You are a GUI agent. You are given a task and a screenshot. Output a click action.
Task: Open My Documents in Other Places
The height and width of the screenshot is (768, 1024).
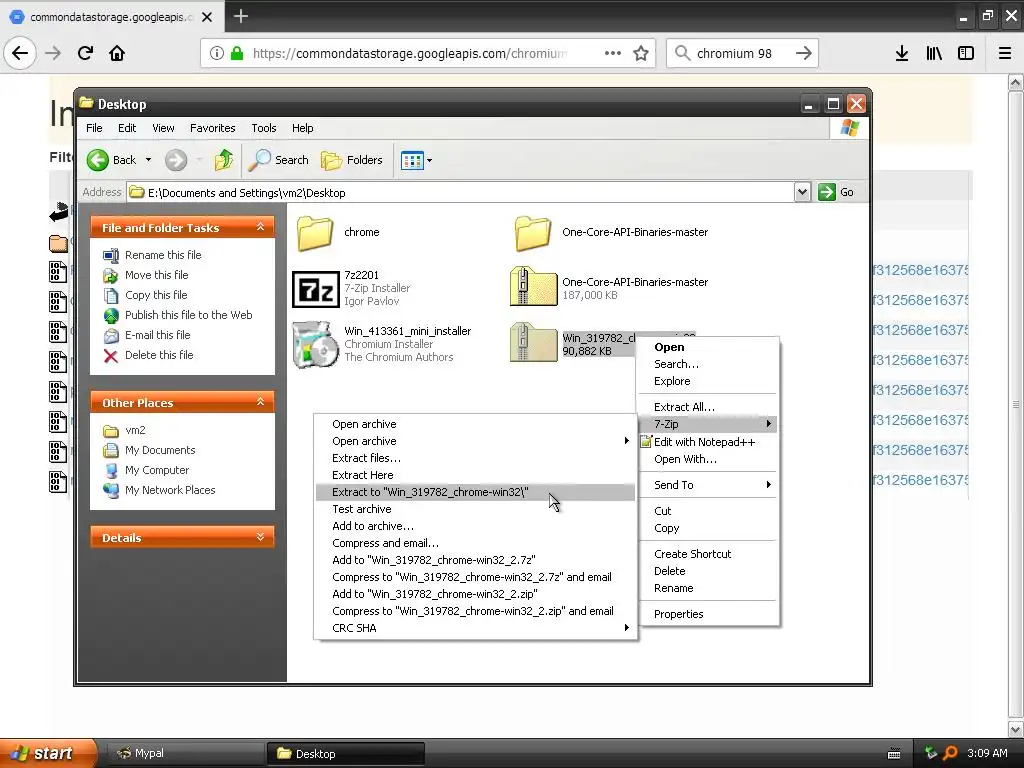pos(160,450)
